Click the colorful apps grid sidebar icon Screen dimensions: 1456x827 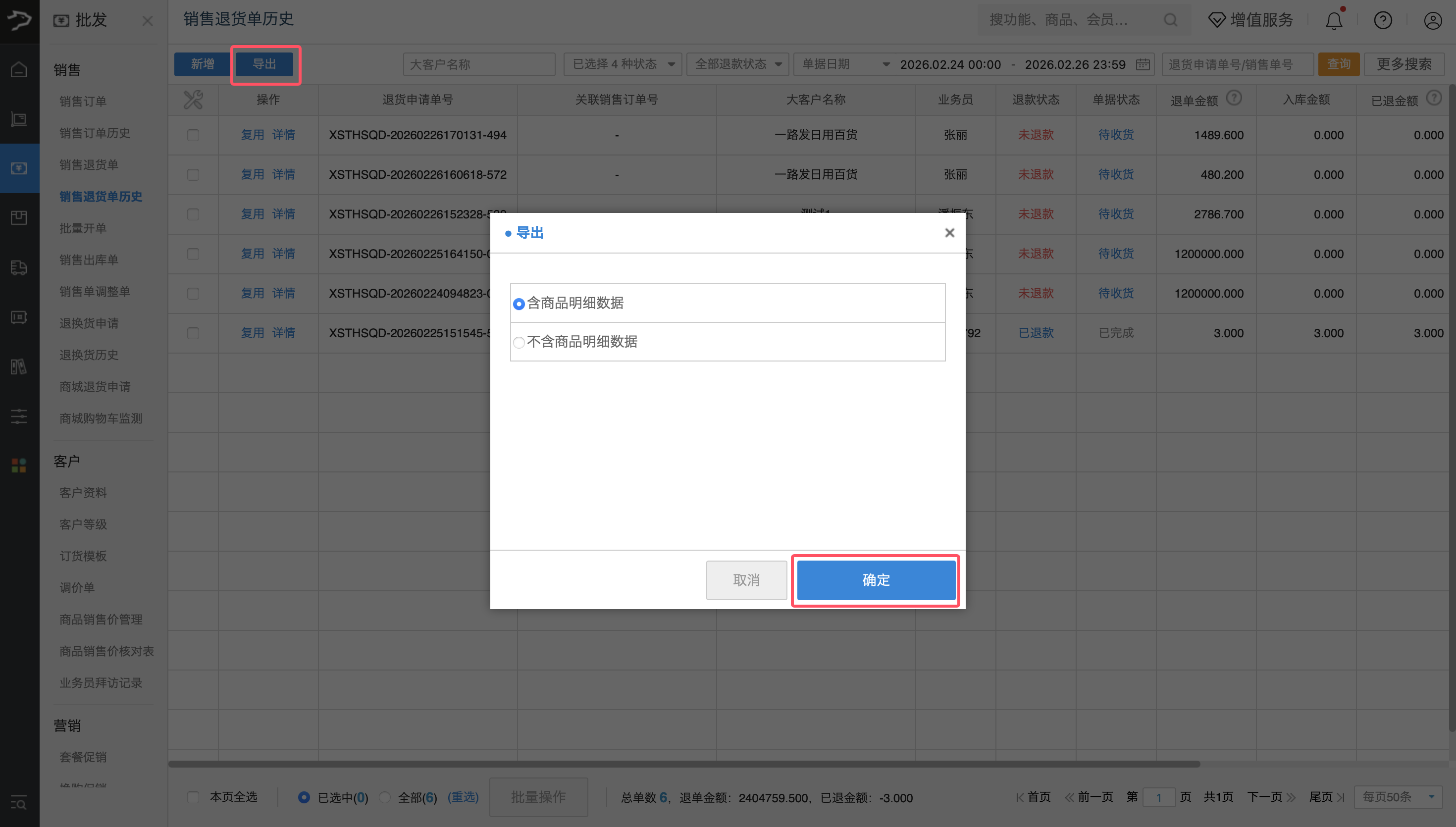point(19,465)
